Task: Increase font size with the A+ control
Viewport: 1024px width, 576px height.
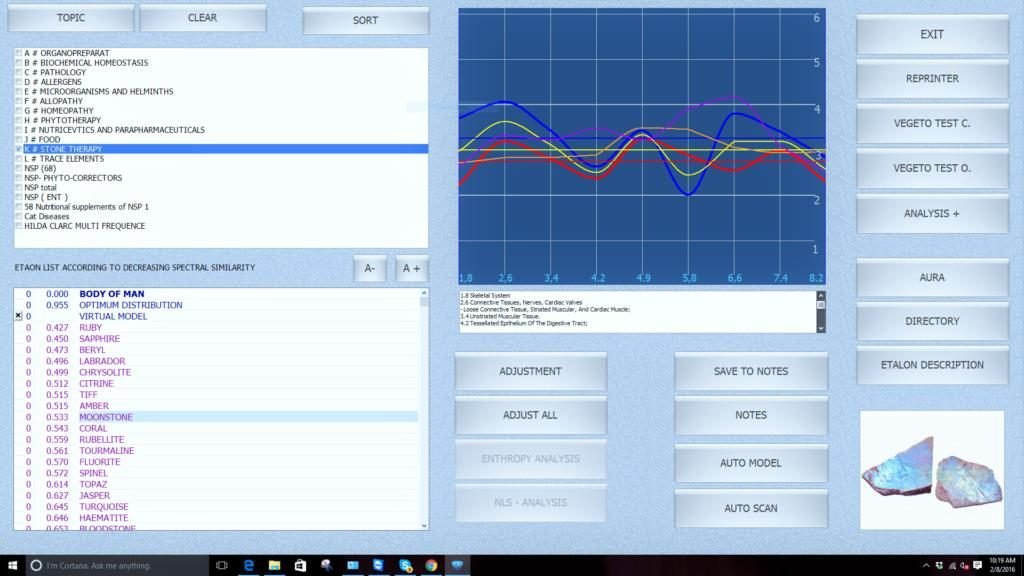Action: [x=410, y=268]
